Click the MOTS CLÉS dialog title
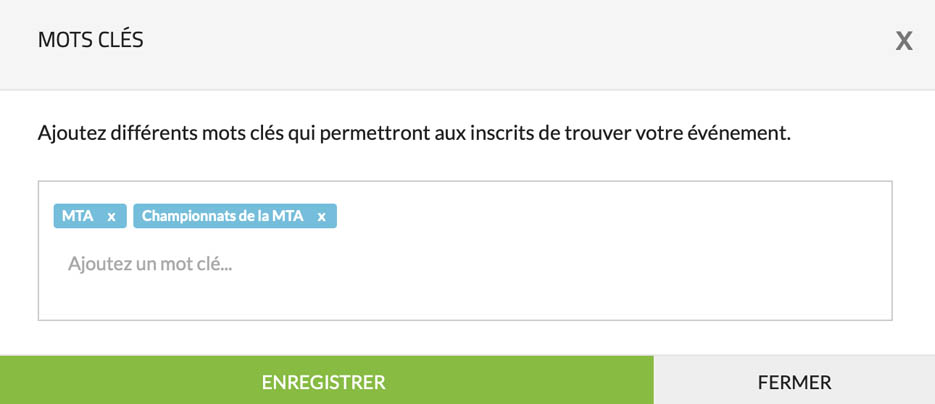Image resolution: width=935 pixels, height=404 pixels. click(90, 40)
